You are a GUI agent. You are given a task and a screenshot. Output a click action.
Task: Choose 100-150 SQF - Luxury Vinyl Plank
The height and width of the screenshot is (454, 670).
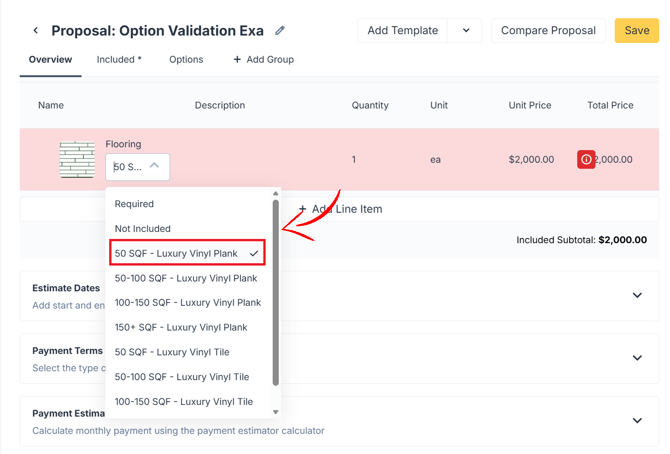(x=187, y=303)
